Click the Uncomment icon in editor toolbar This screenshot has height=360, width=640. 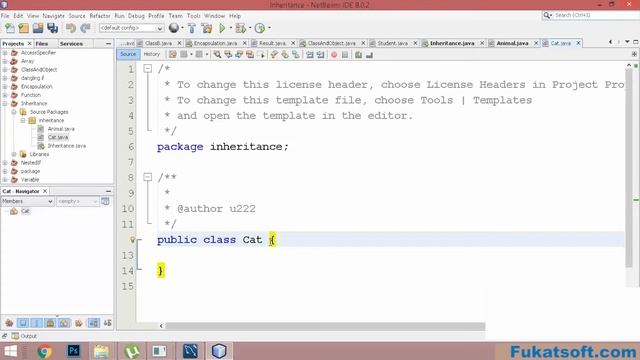click(369, 54)
